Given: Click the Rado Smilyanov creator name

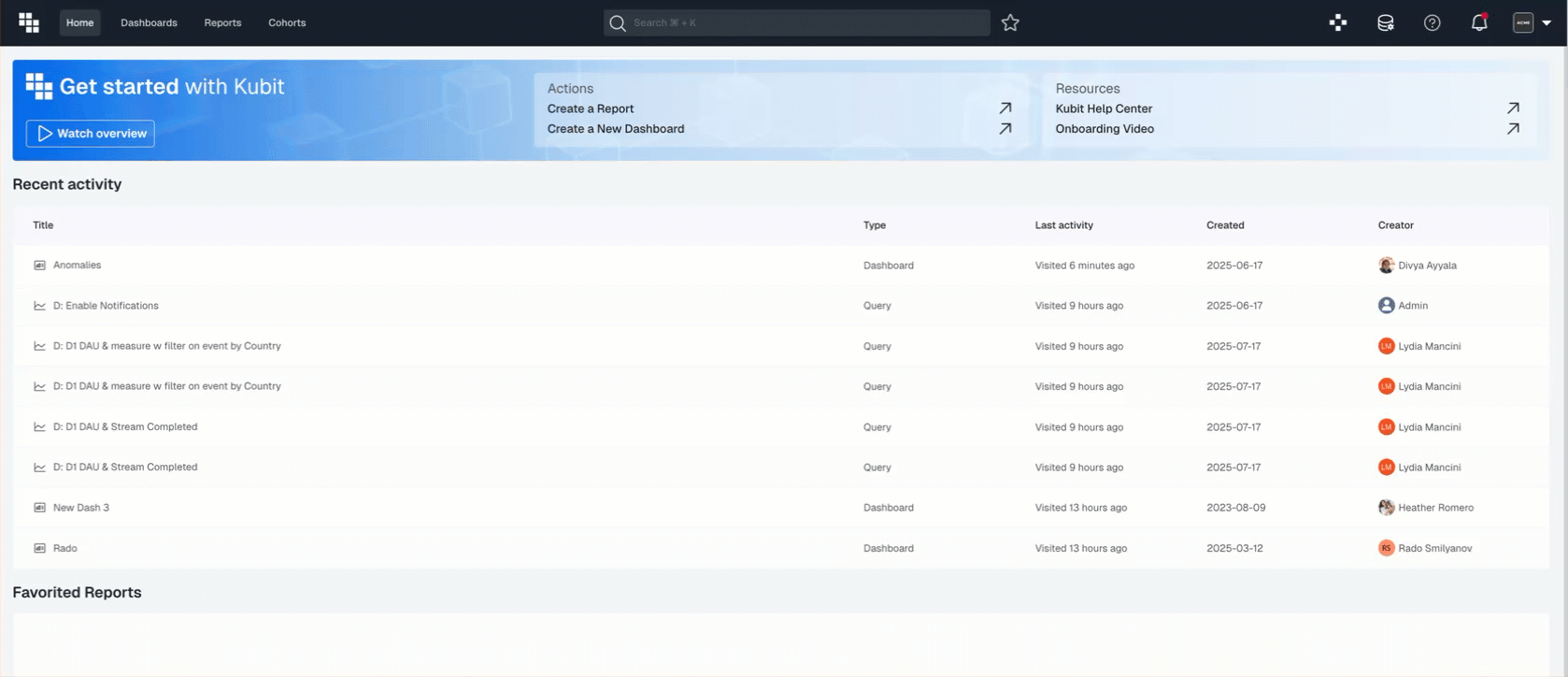Looking at the screenshot, I should click(1434, 548).
